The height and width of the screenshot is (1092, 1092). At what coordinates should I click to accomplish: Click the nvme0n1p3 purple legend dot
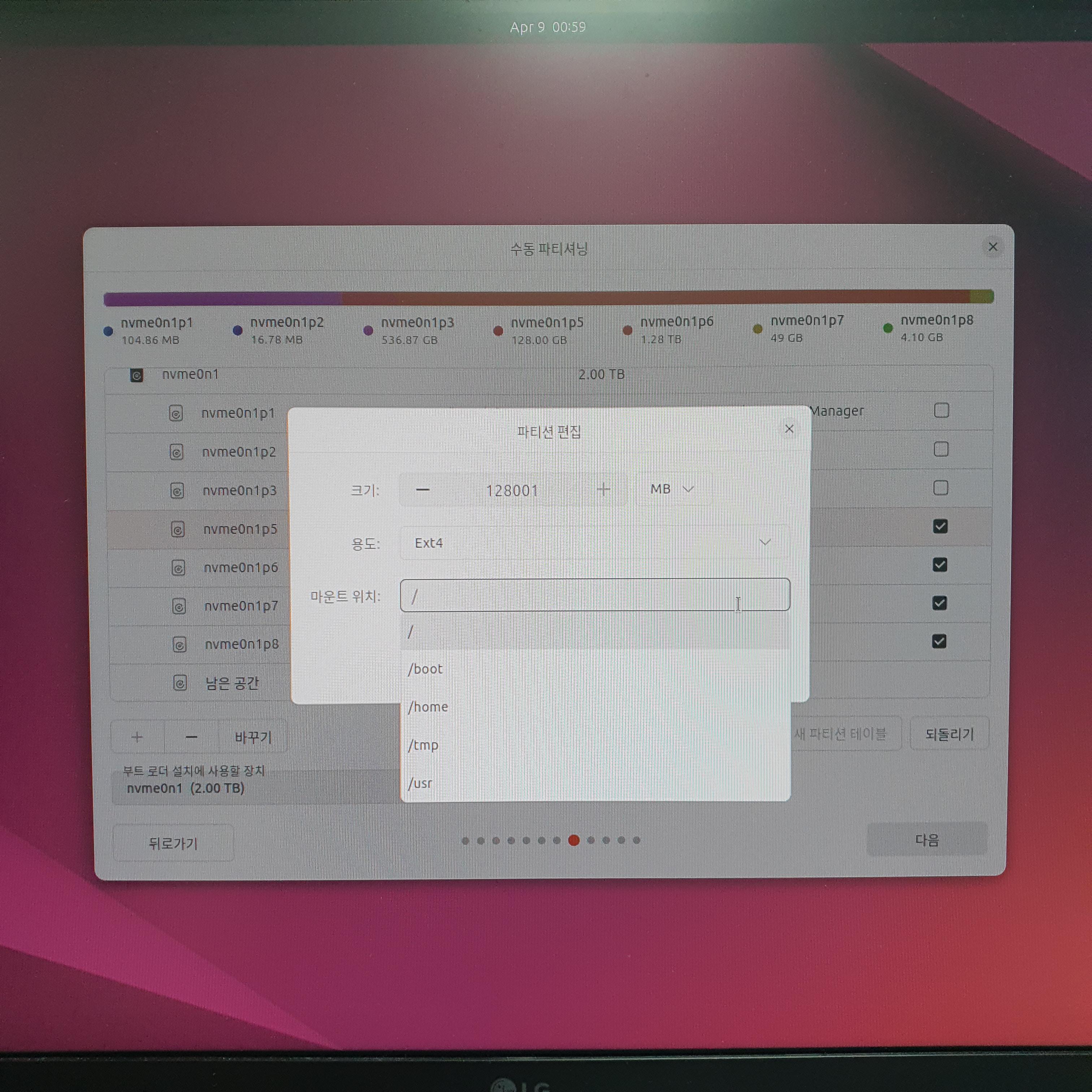369,331
